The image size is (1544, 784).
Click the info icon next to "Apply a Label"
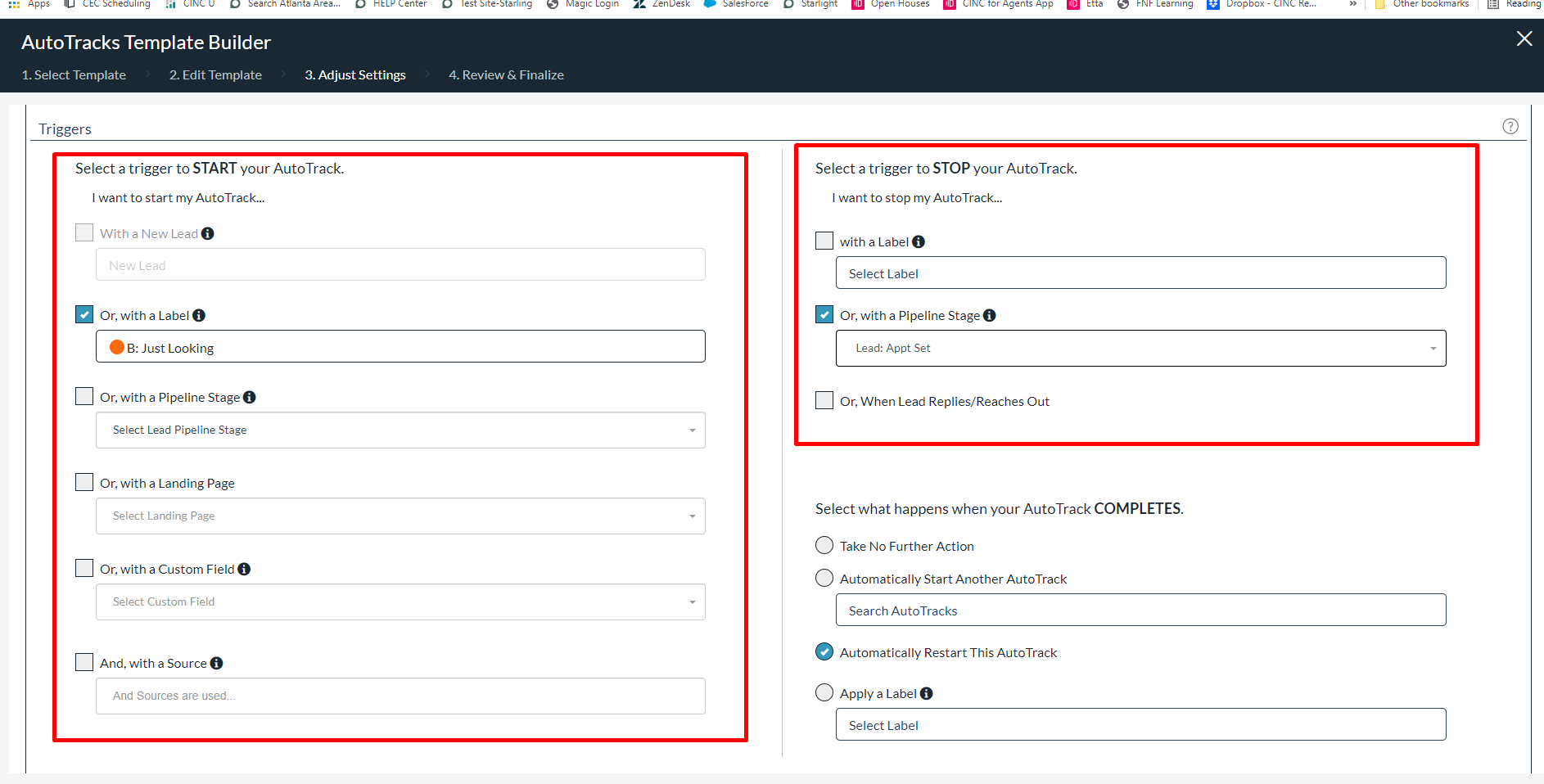coord(926,693)
